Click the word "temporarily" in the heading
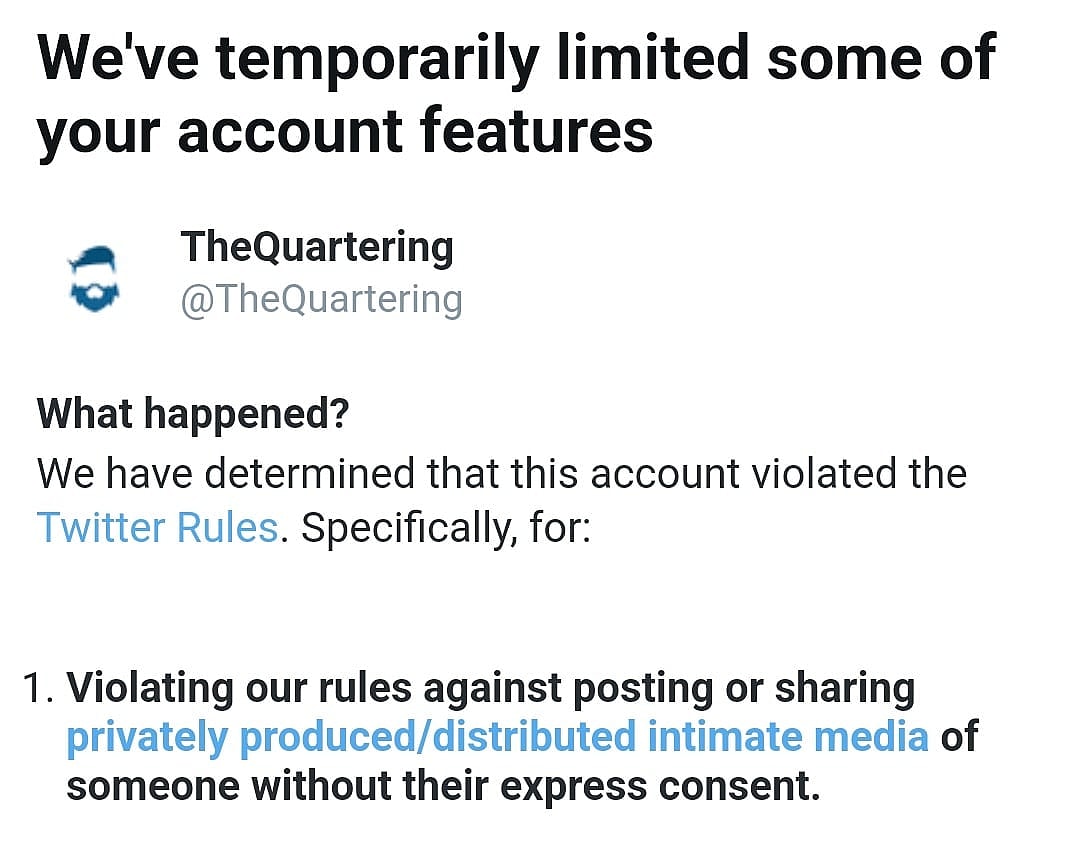The width and height of the screenshot is (1080, 865). coord(379,57)
